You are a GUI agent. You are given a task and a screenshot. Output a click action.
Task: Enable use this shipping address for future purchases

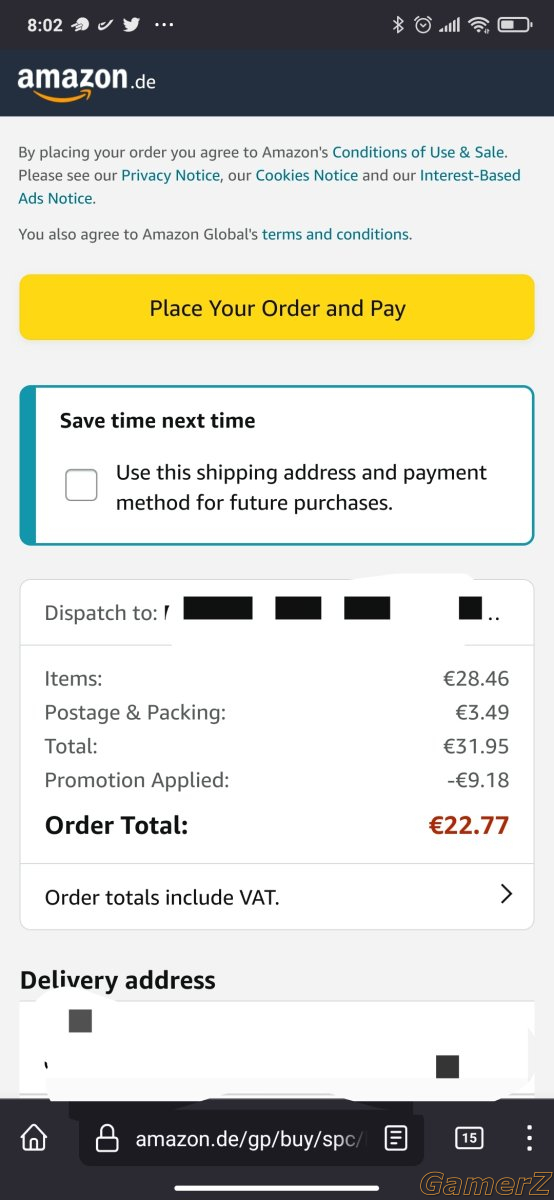coord(81,485)
